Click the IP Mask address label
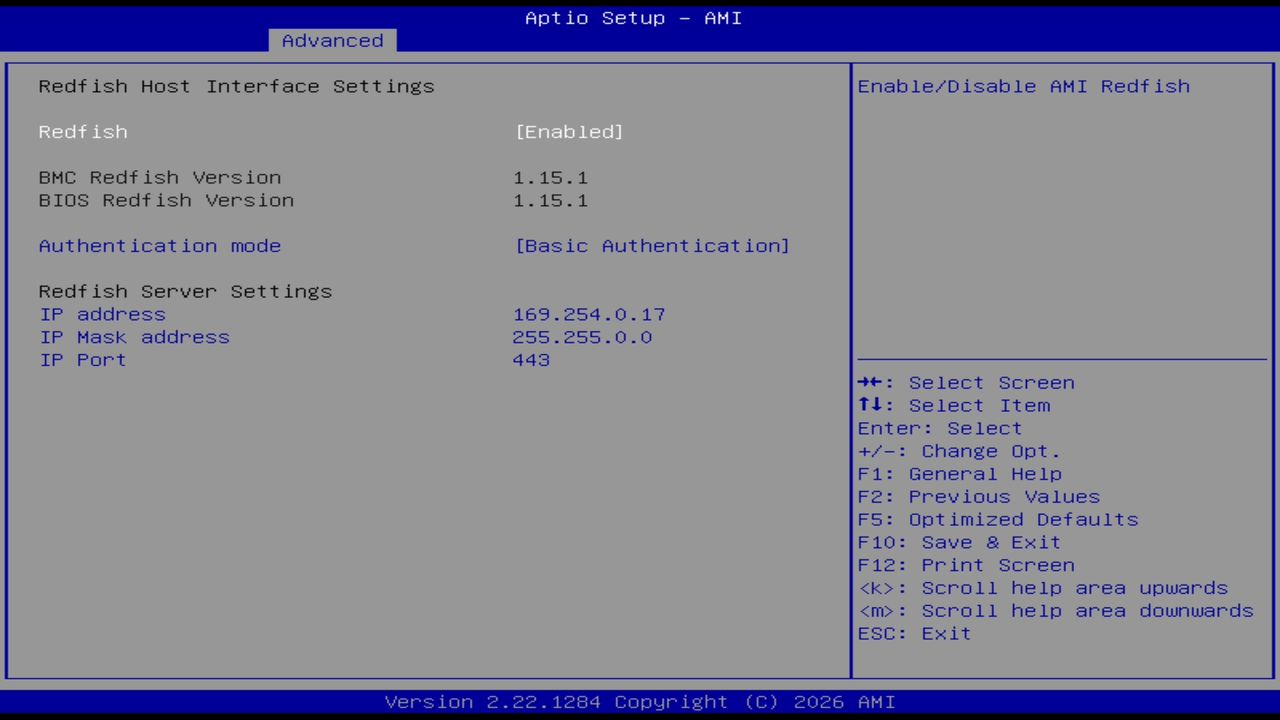Viewport: 1280px width, 720px height. coord(134,337)
